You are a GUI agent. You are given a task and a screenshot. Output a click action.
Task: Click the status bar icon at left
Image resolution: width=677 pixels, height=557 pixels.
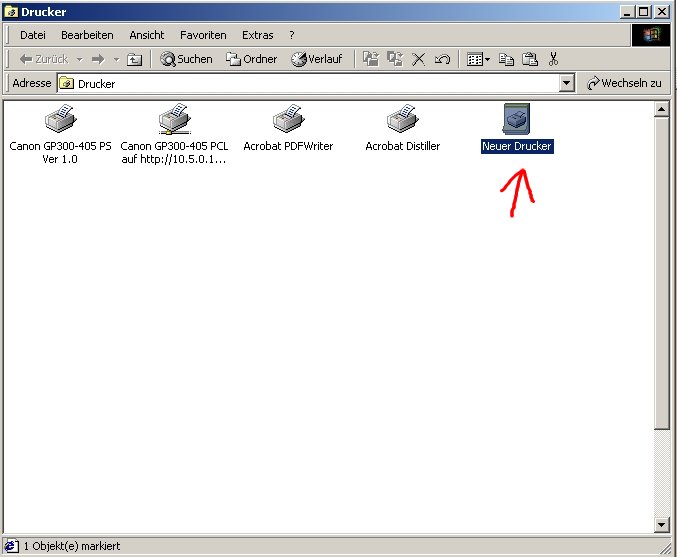(x=11, y=546)
